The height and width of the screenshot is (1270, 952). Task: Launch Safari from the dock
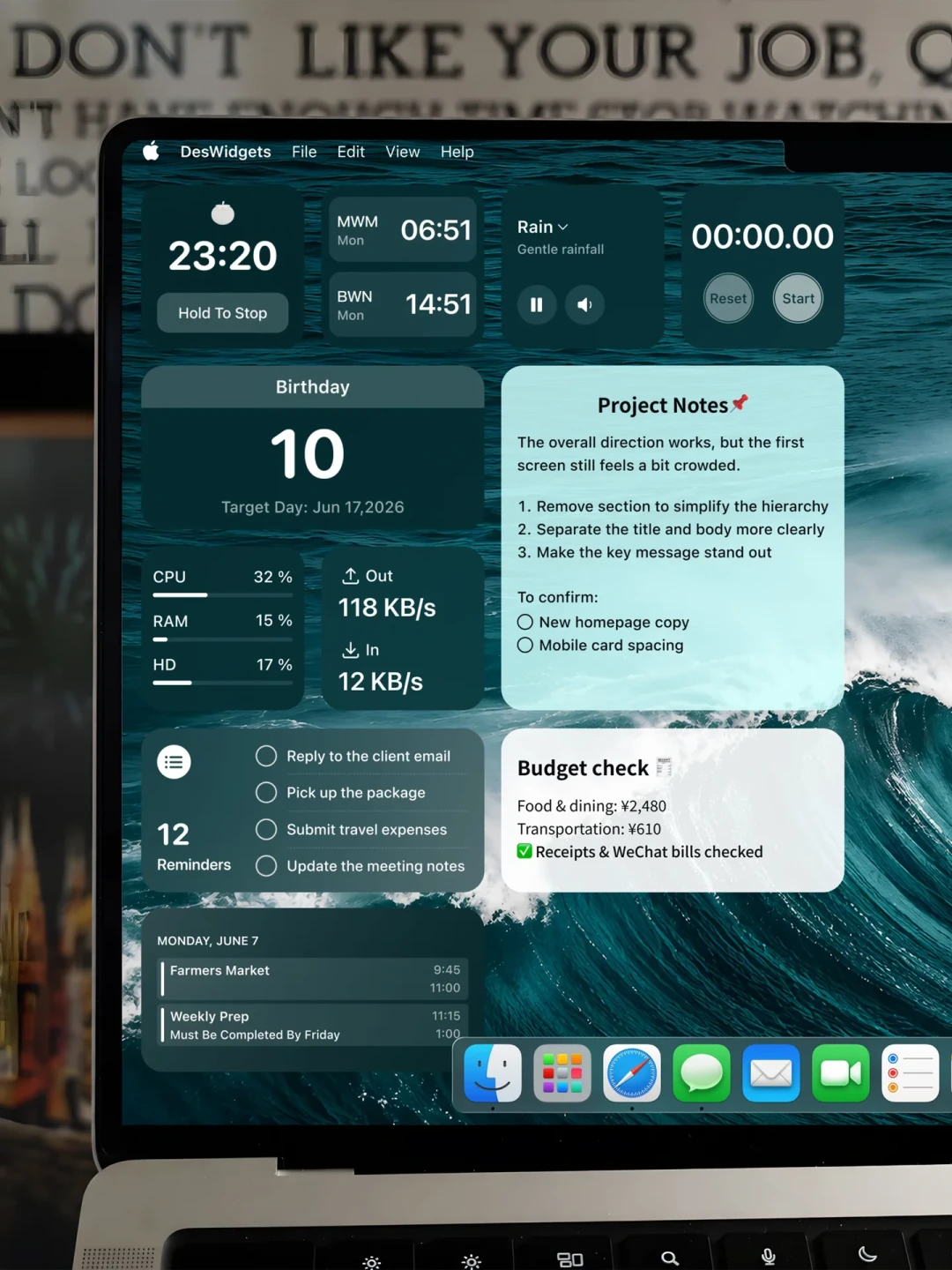632,1073
